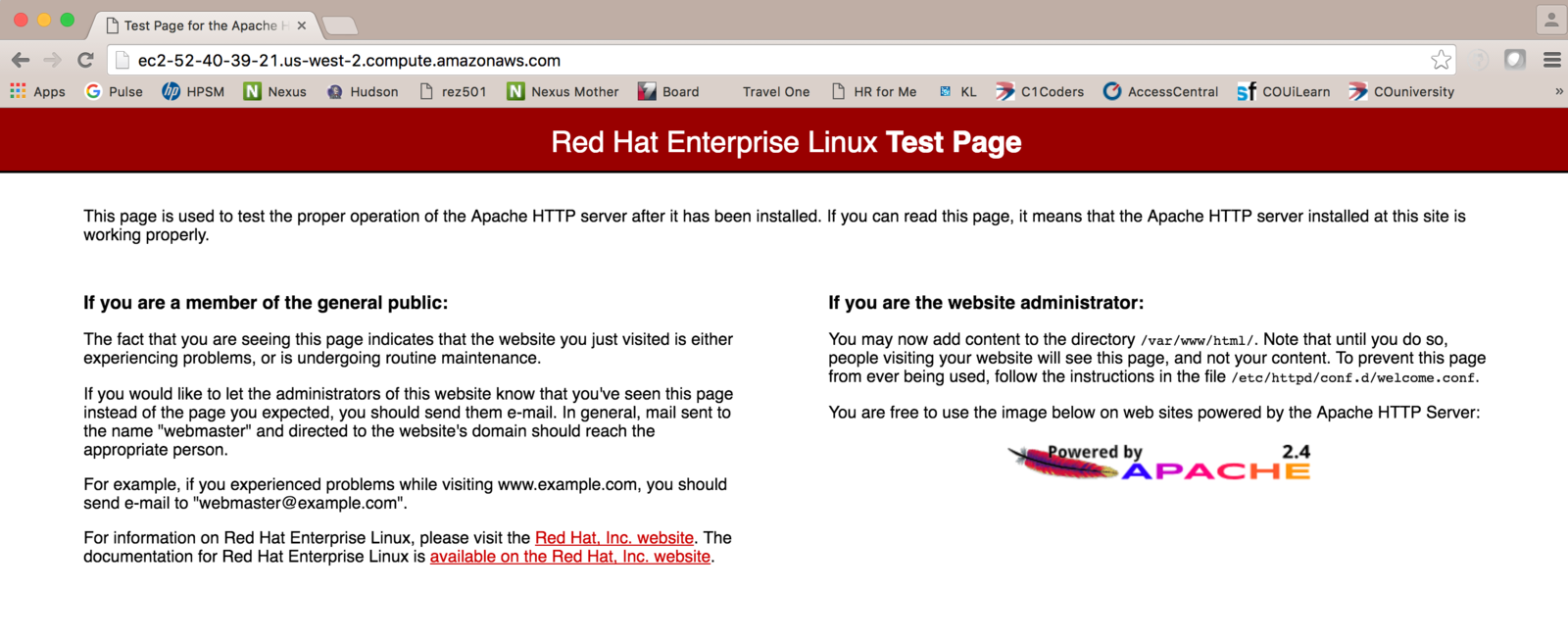The width and height of the screenshot is (1568, 641).
Task: Open the C1Coders bookmark
Action: point(1040,91)
